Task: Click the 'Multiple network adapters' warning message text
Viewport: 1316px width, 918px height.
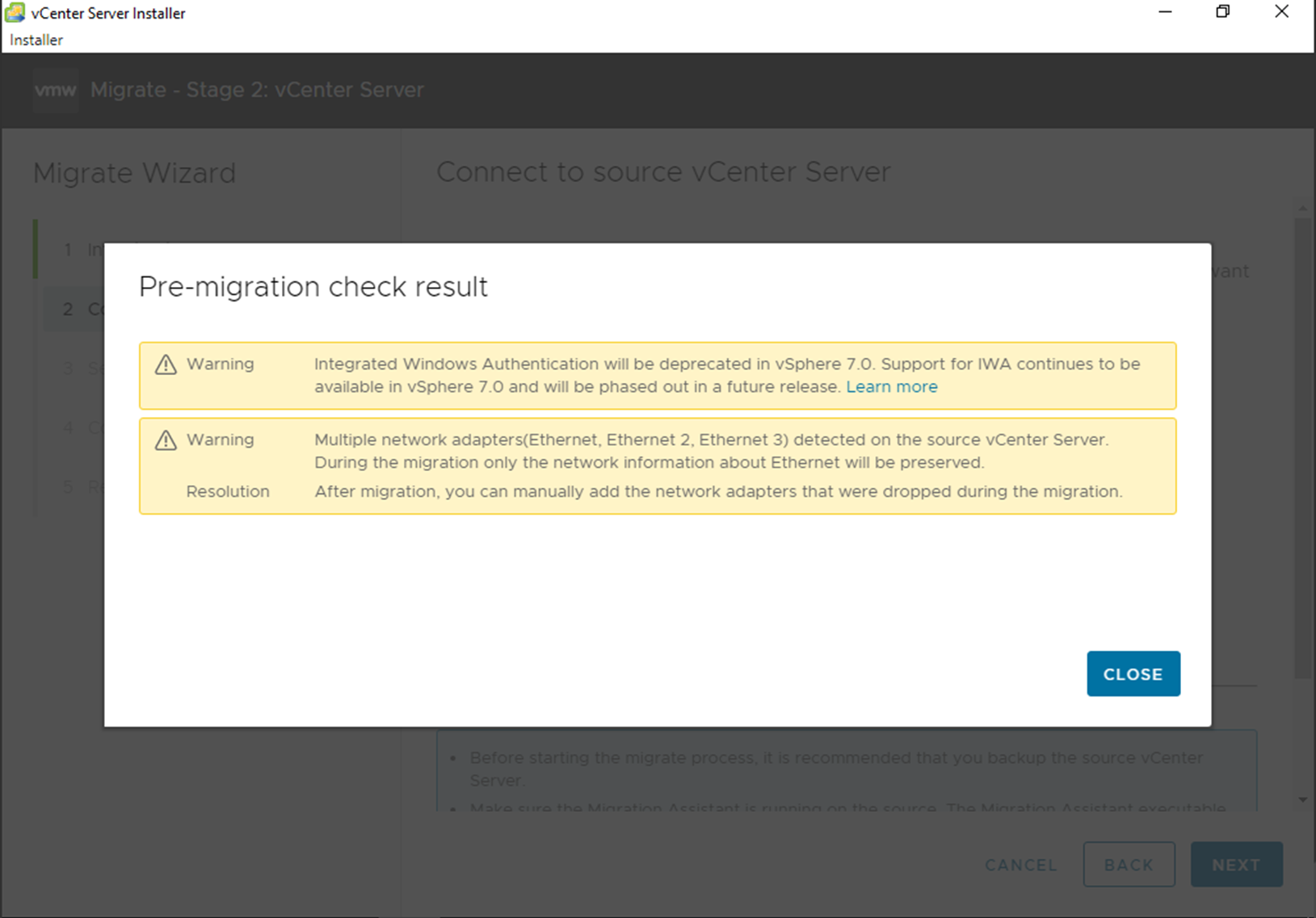Action: (x=712, y=451)
